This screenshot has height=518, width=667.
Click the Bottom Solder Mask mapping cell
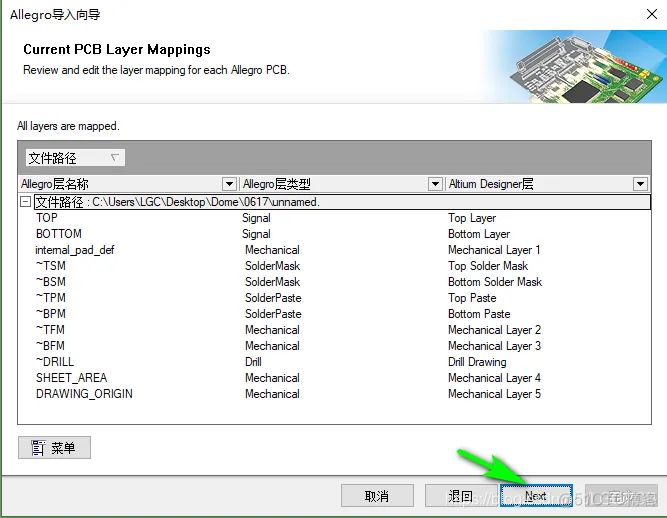pyautogui.click(x=495, y=282)
